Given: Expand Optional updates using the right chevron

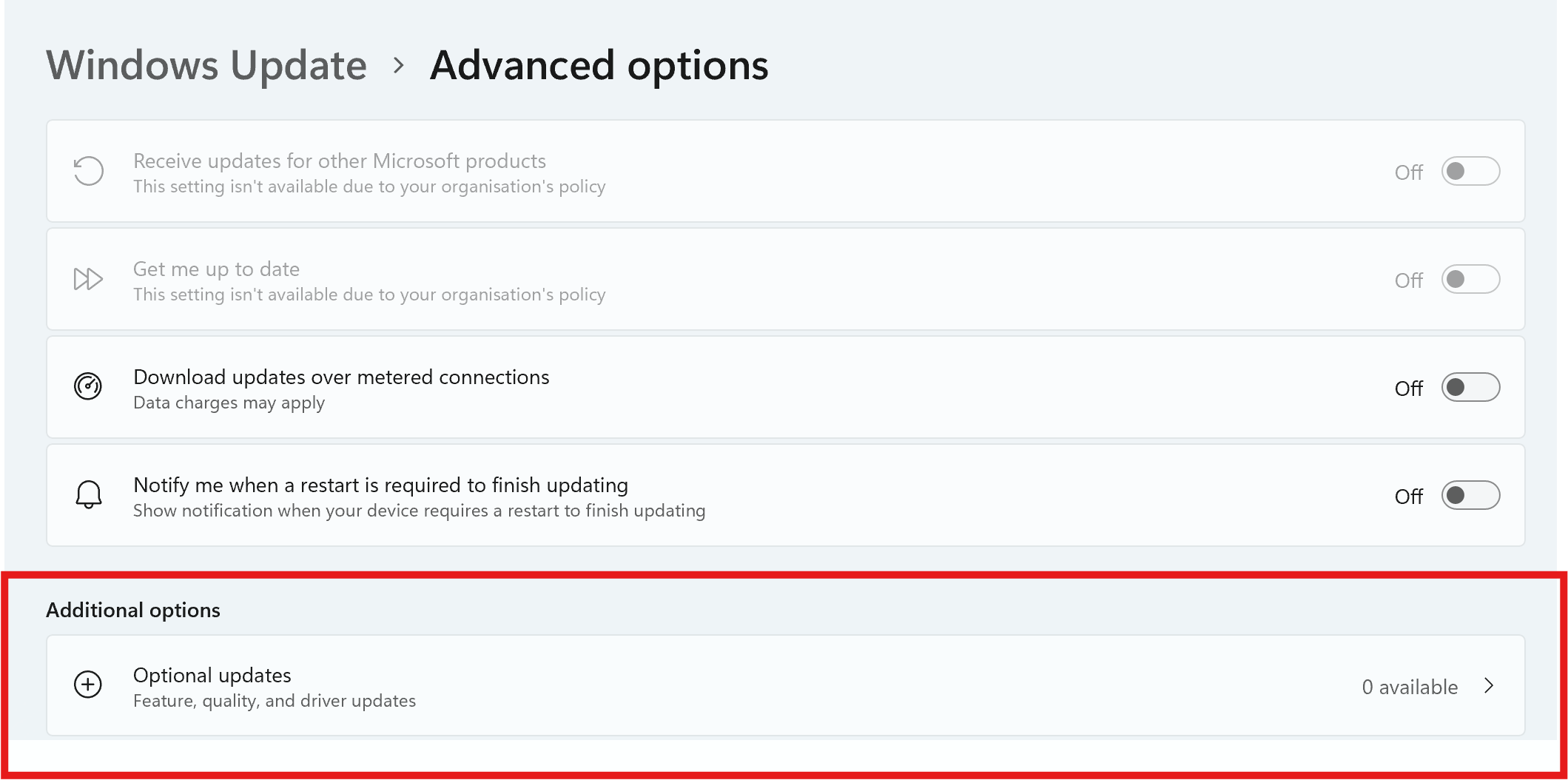Looking at the screenshot, I should coord(1489,686).
